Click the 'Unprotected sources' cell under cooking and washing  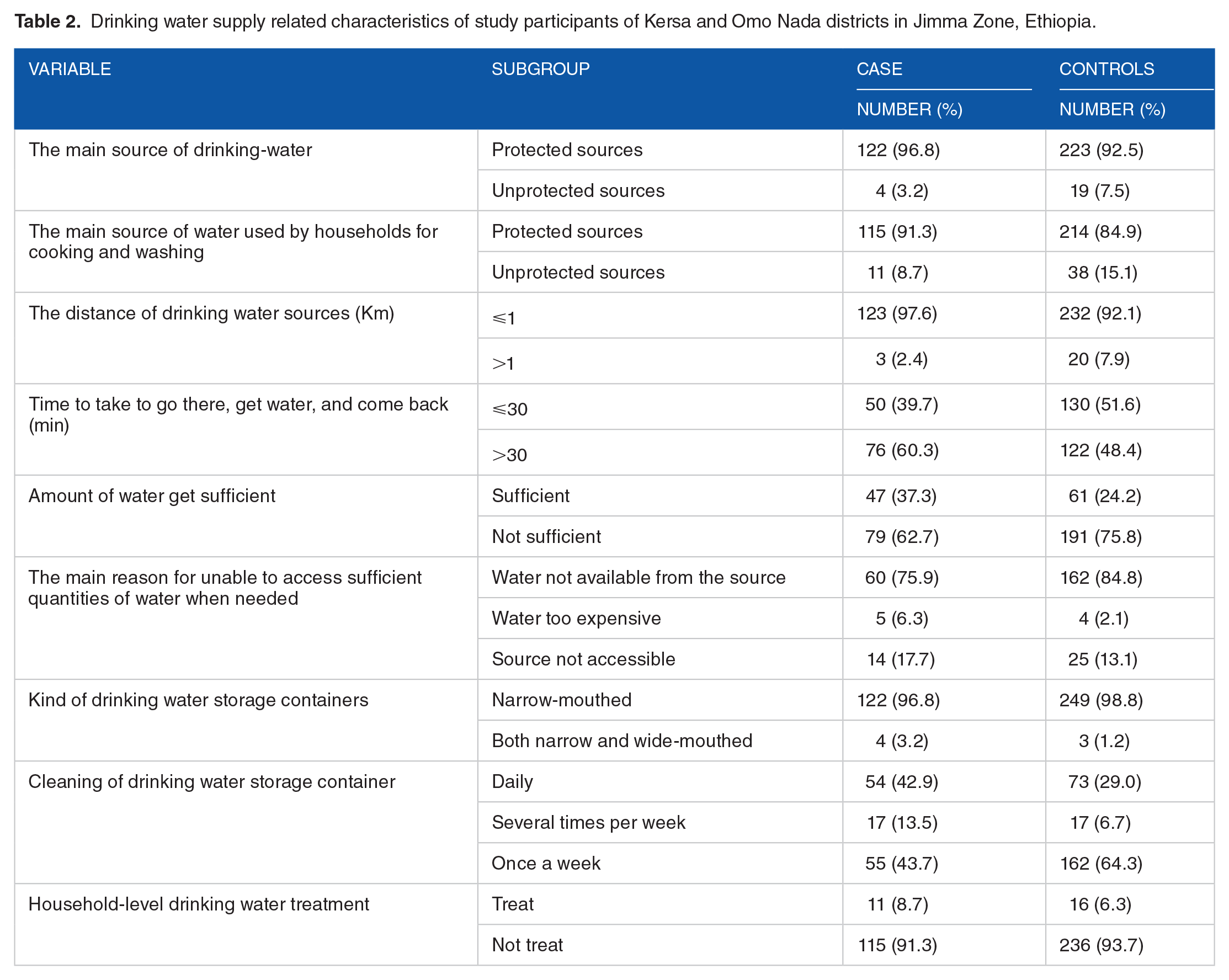[578, 273]
